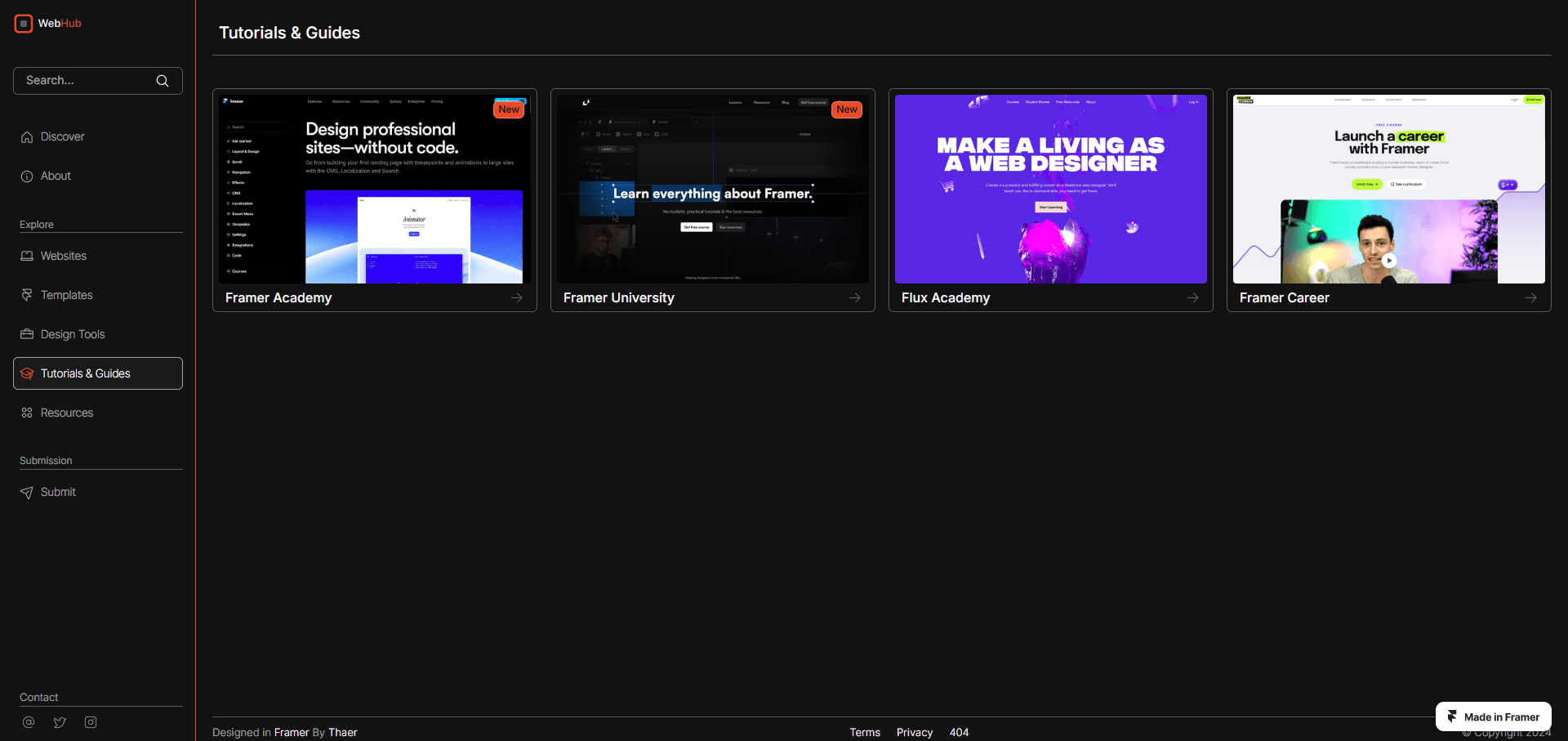Open the email contact icon
The image size is (1568, 741).
[29, 722]
